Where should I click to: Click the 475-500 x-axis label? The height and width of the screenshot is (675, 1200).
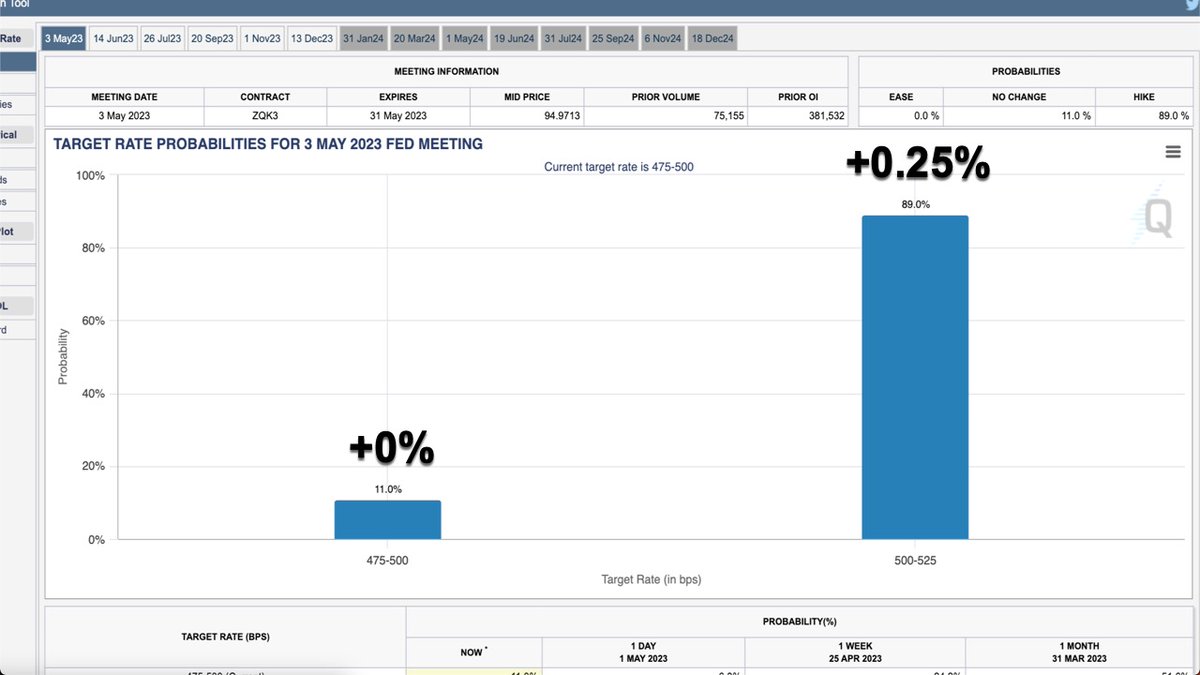(x=388, y=560)
